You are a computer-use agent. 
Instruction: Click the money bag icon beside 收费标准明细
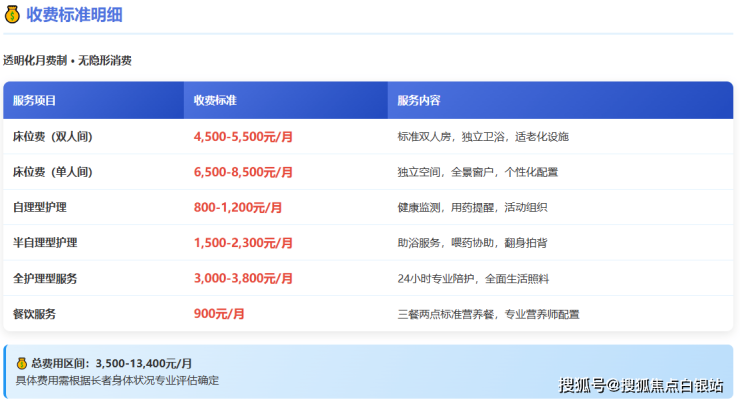[12, 15]
